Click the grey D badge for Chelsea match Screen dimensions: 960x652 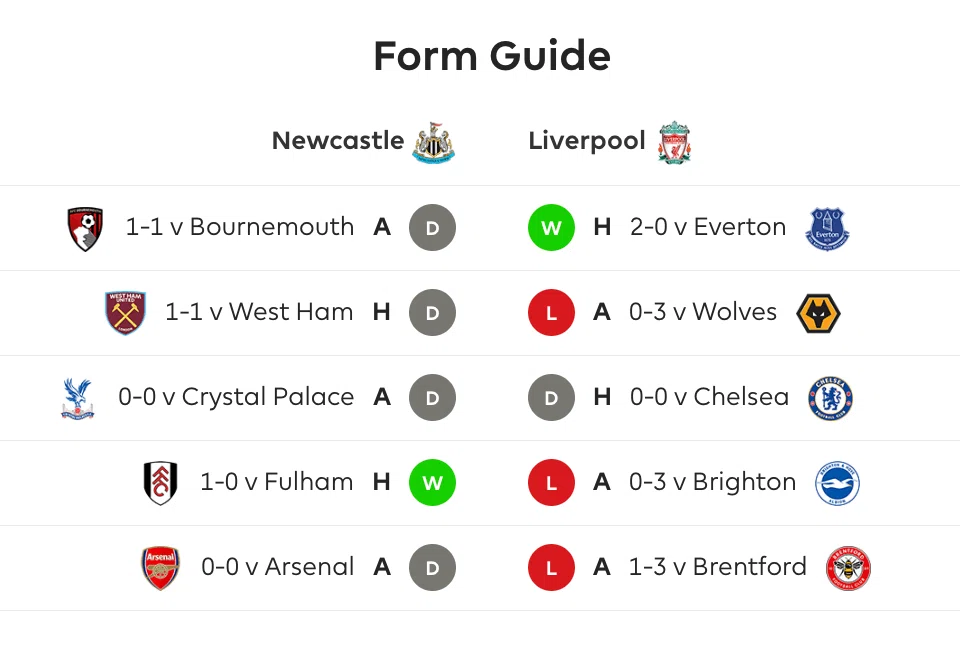tap(551, 397)
